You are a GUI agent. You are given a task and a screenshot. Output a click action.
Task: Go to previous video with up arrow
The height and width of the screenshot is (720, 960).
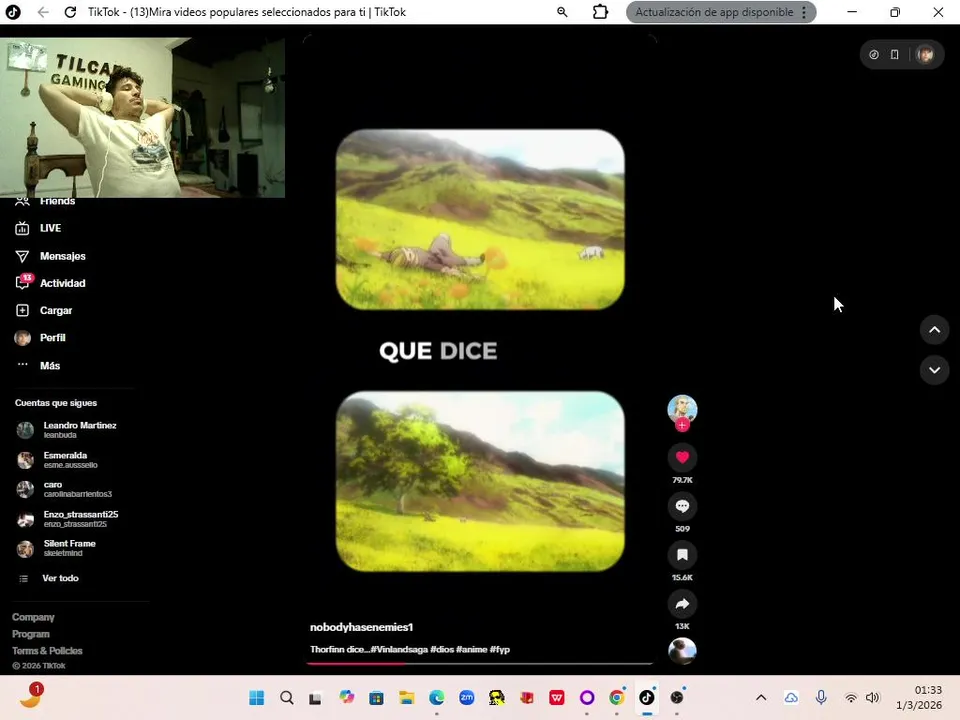(x=934, y=330)
